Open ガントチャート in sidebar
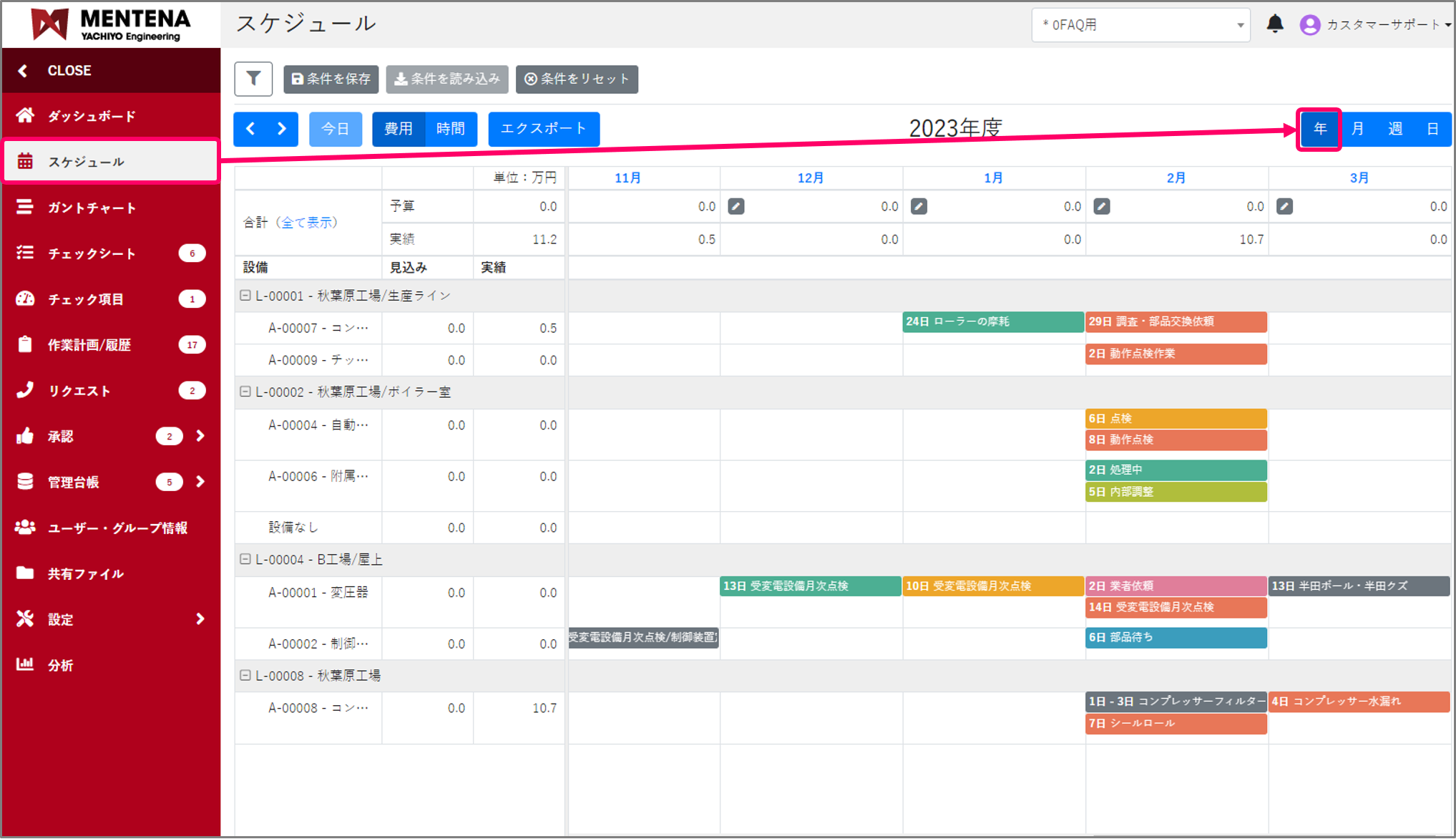Image resolution: width=1456 pixels, height=839 pixels. point(92,208)
